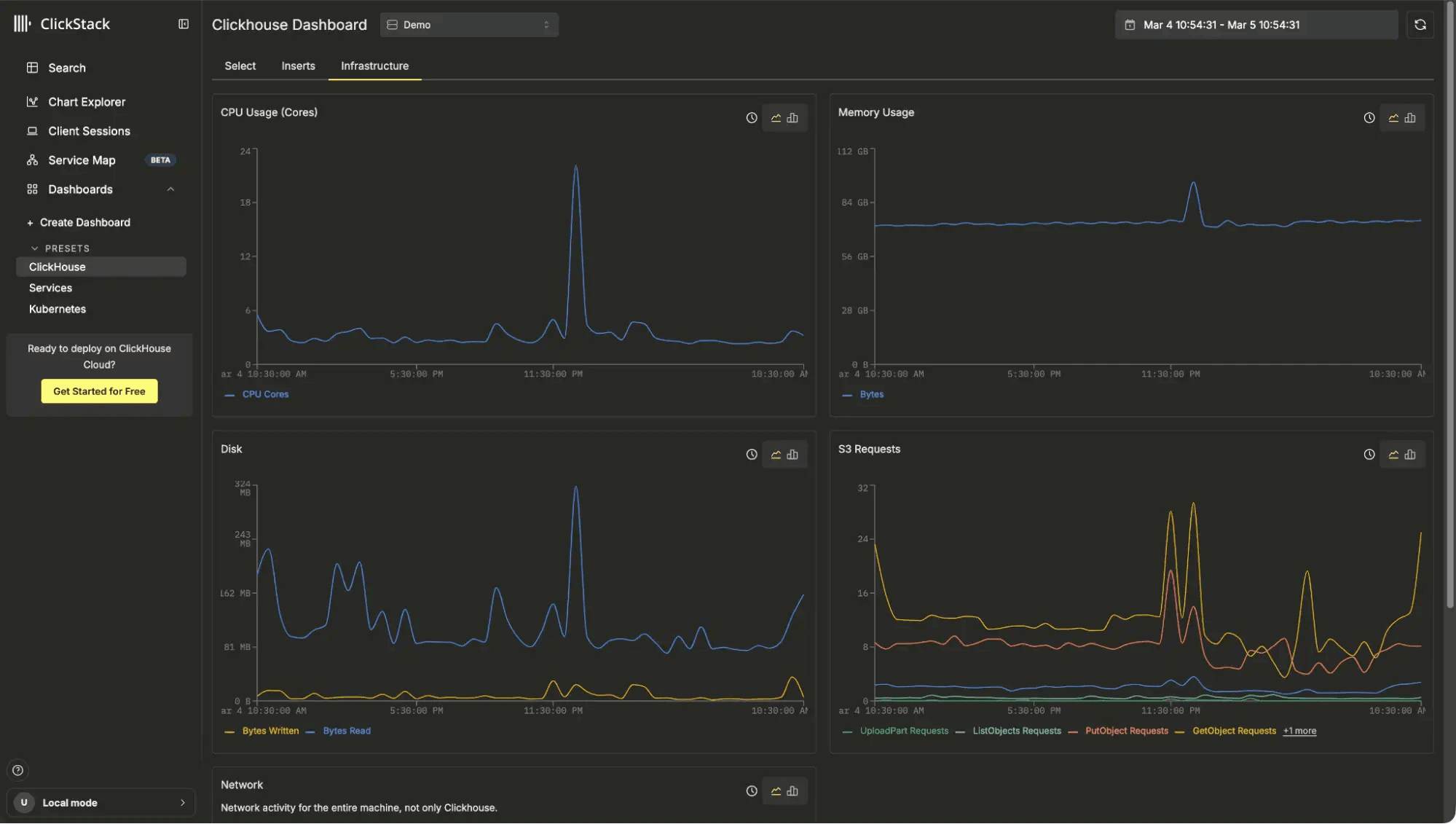Click the +1 more legend link
This screenshot has width=1456, height=824.
(1299, 731)
